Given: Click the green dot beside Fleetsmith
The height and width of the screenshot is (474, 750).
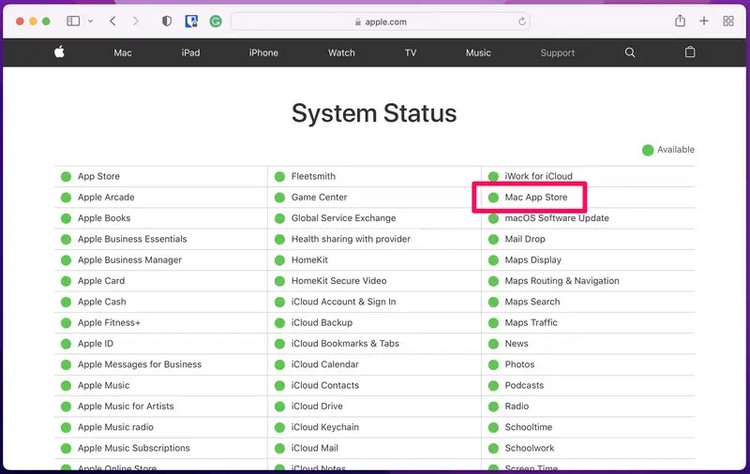Looking at the screenshot, I should tap(280, 176).
